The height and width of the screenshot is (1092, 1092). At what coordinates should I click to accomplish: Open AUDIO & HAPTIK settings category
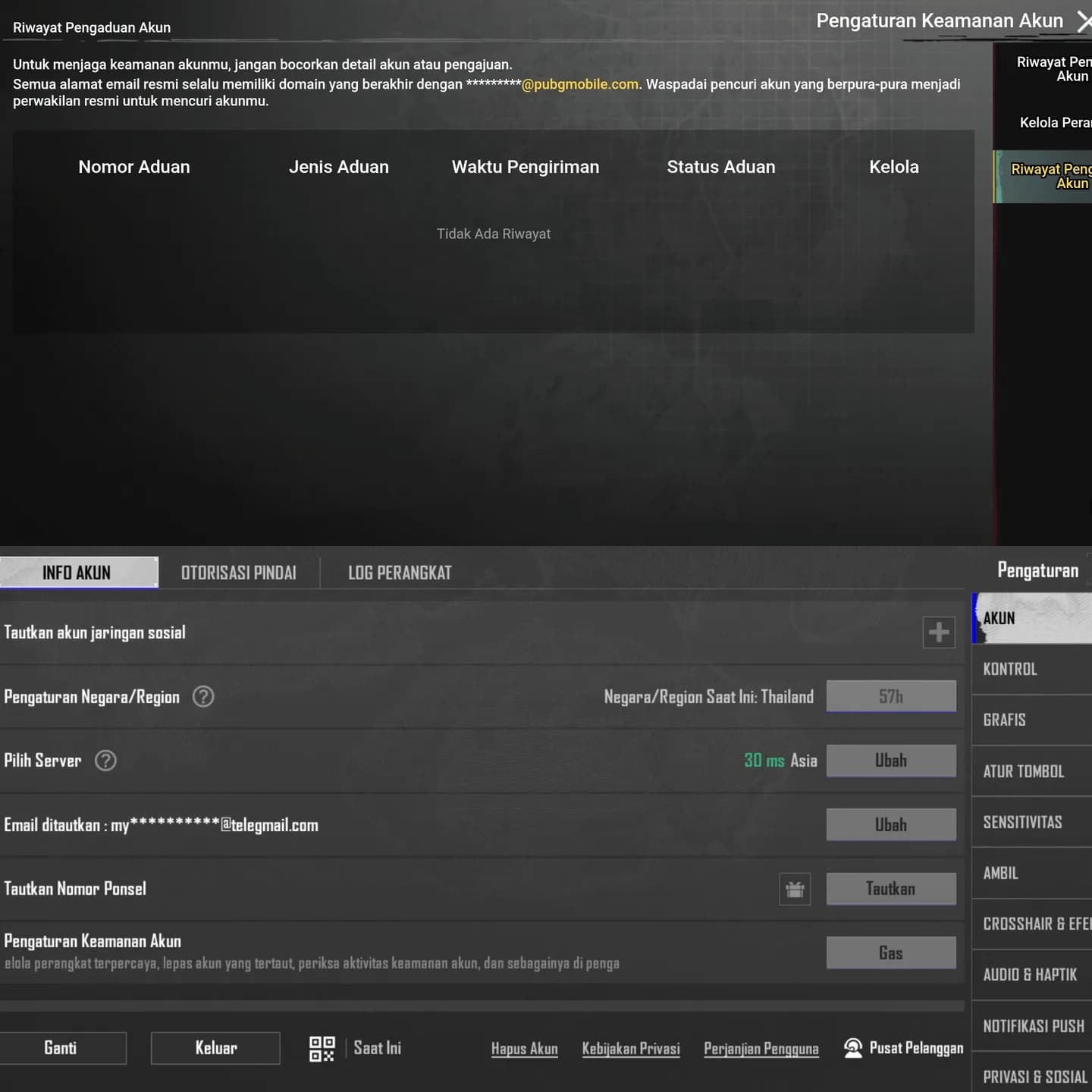[1032, 974]
